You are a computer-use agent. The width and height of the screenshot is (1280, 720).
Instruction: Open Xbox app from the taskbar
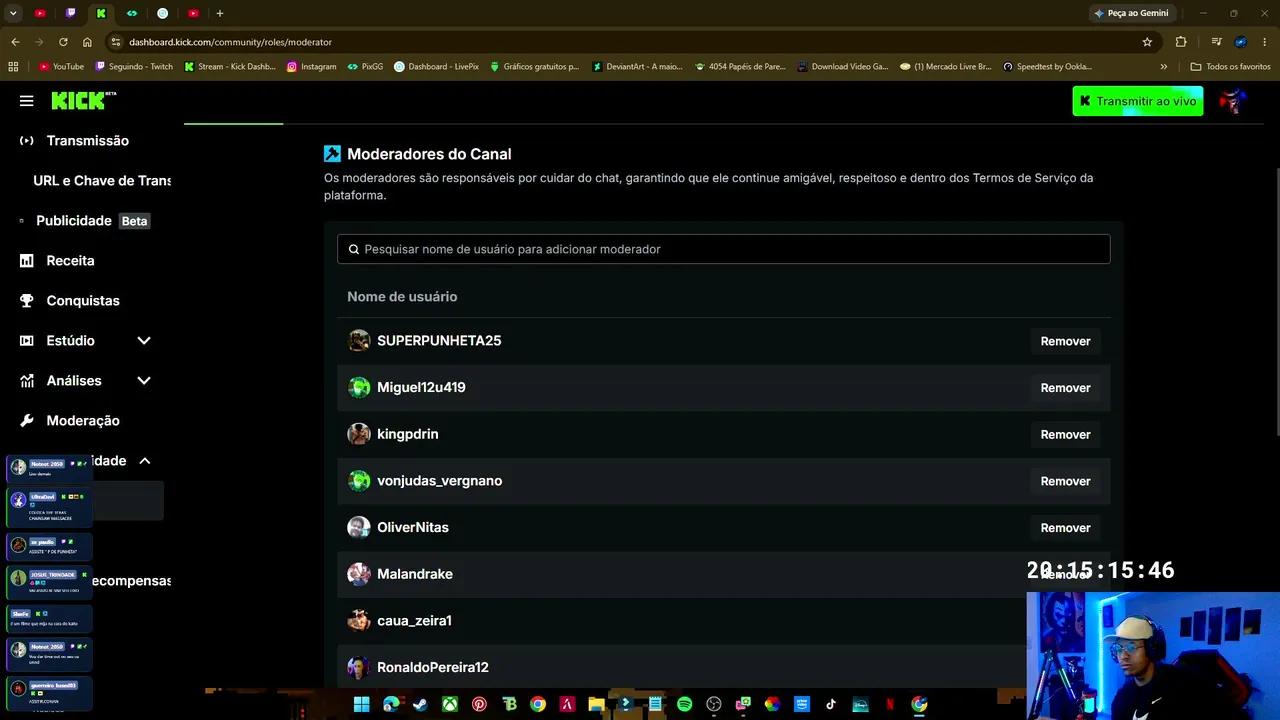pyautogui.click(x=450, y=704)
